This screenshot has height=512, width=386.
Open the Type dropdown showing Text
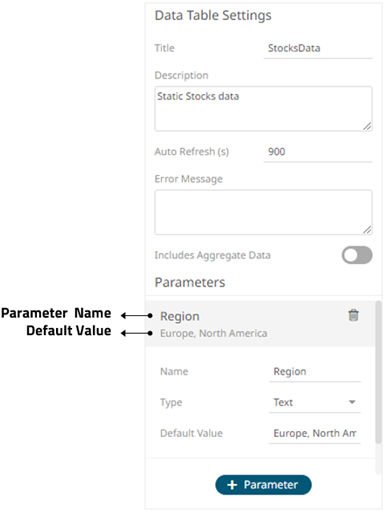(315, 402)
